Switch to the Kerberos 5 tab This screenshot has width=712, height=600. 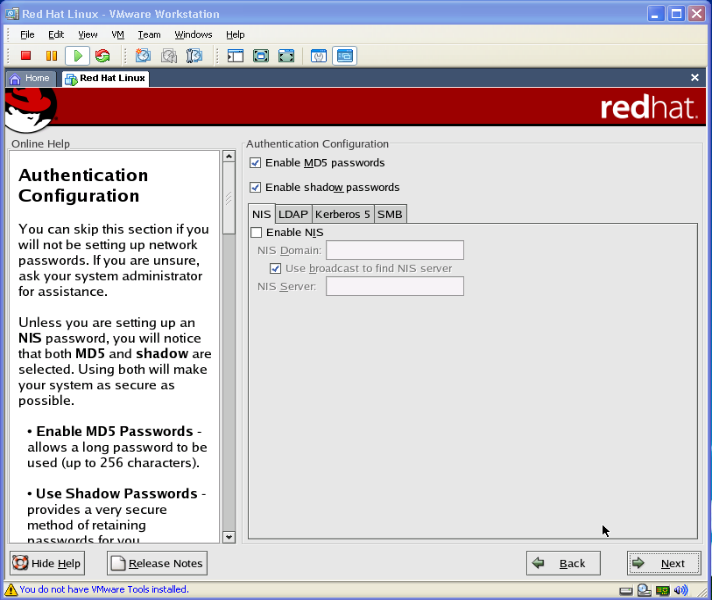pos(342,214)
